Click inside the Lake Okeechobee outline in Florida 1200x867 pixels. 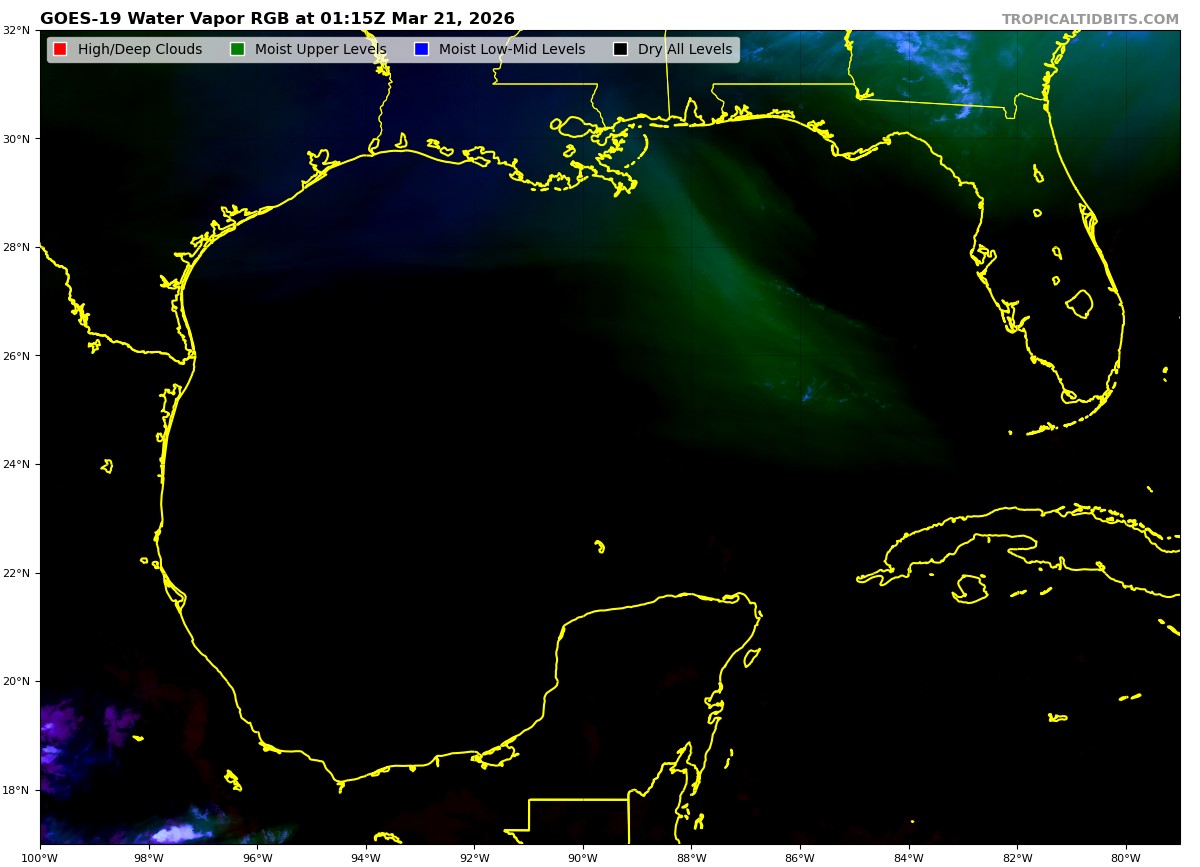coord(1080,303)
